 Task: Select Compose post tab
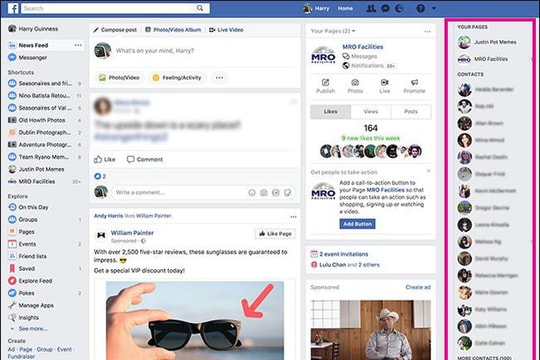pos(115,30)
